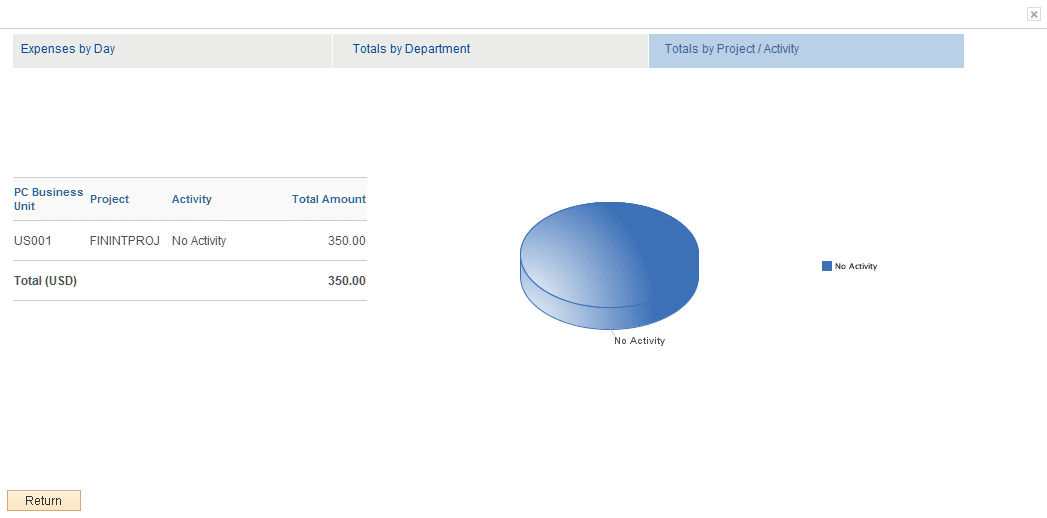Click the No Activity table cell
This screenshot has height=518, width=1047.
click(x=199, y=241)
